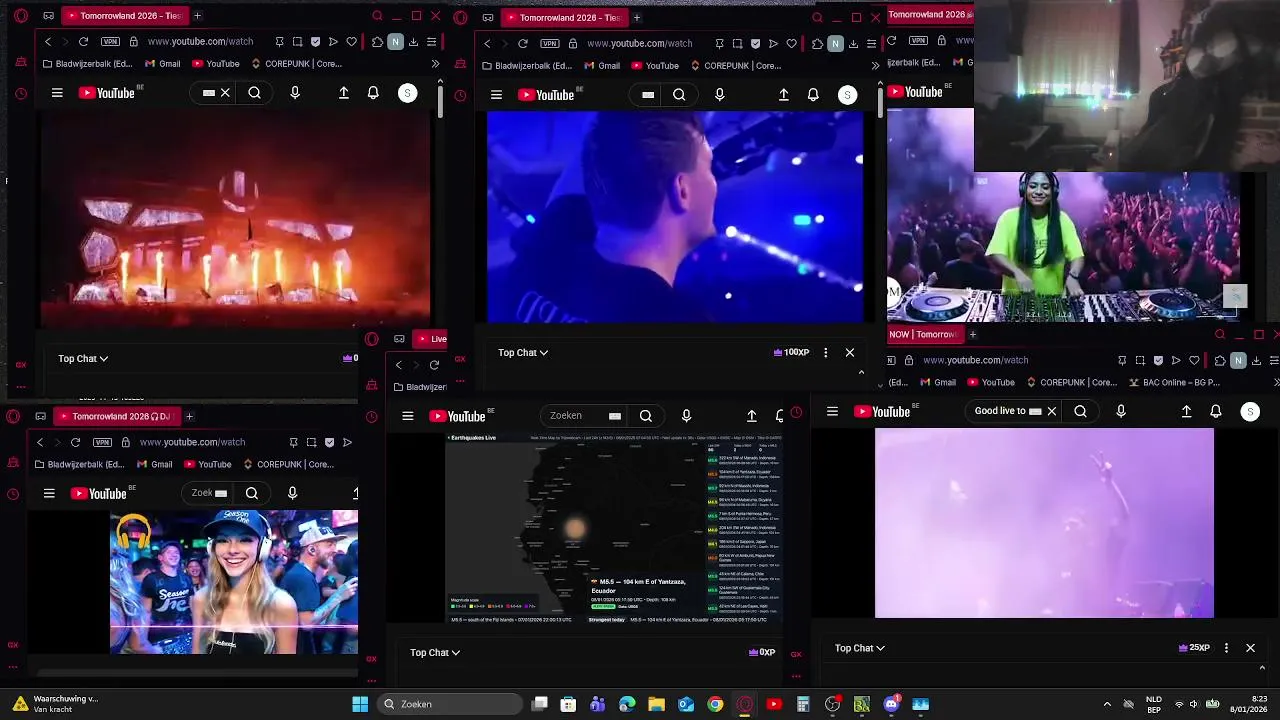Click YouTube create upload icon in fiery-stage window

coord(344,93)
